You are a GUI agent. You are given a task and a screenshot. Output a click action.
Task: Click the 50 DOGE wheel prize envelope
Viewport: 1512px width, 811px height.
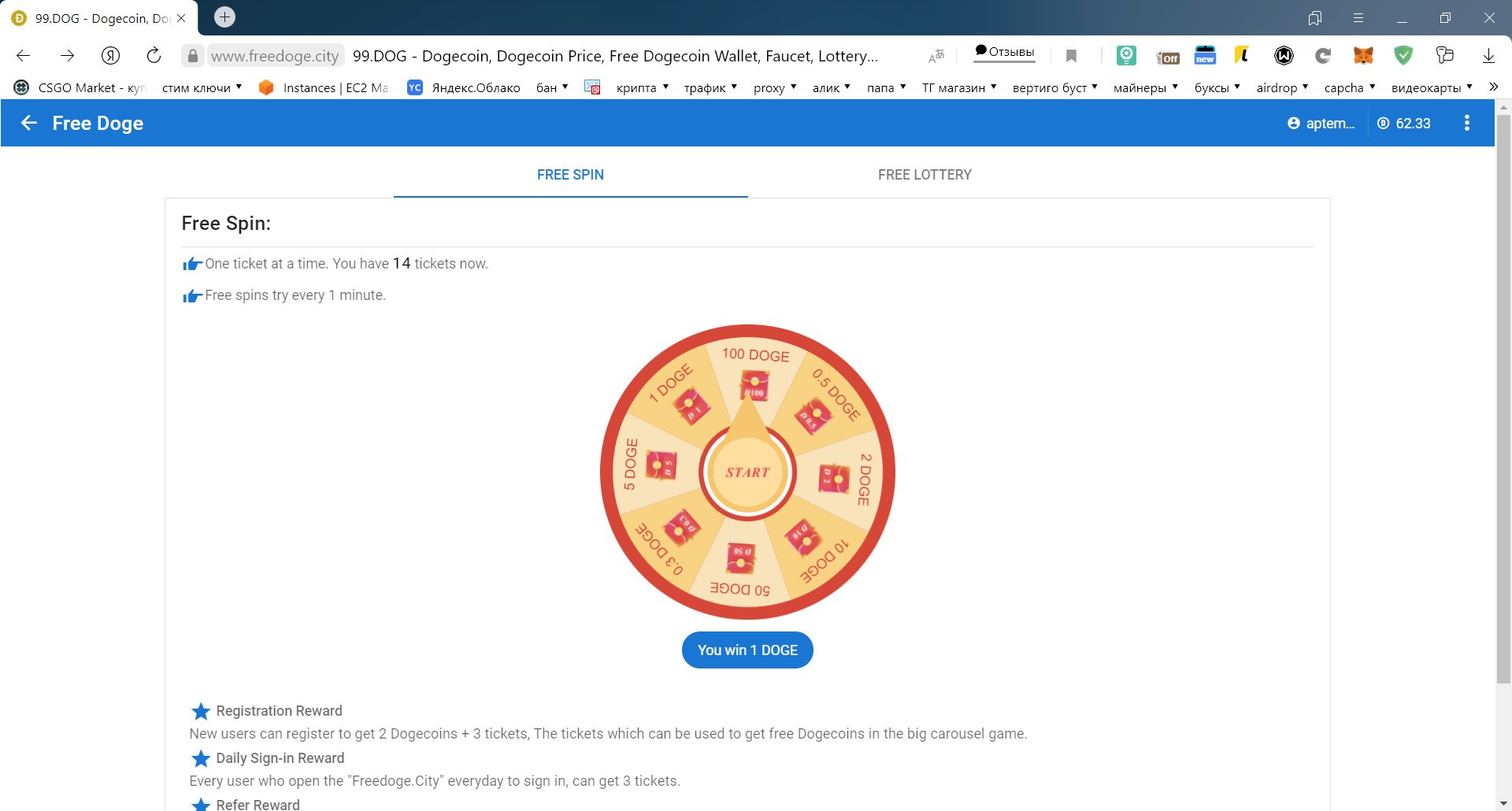[741, 557]
